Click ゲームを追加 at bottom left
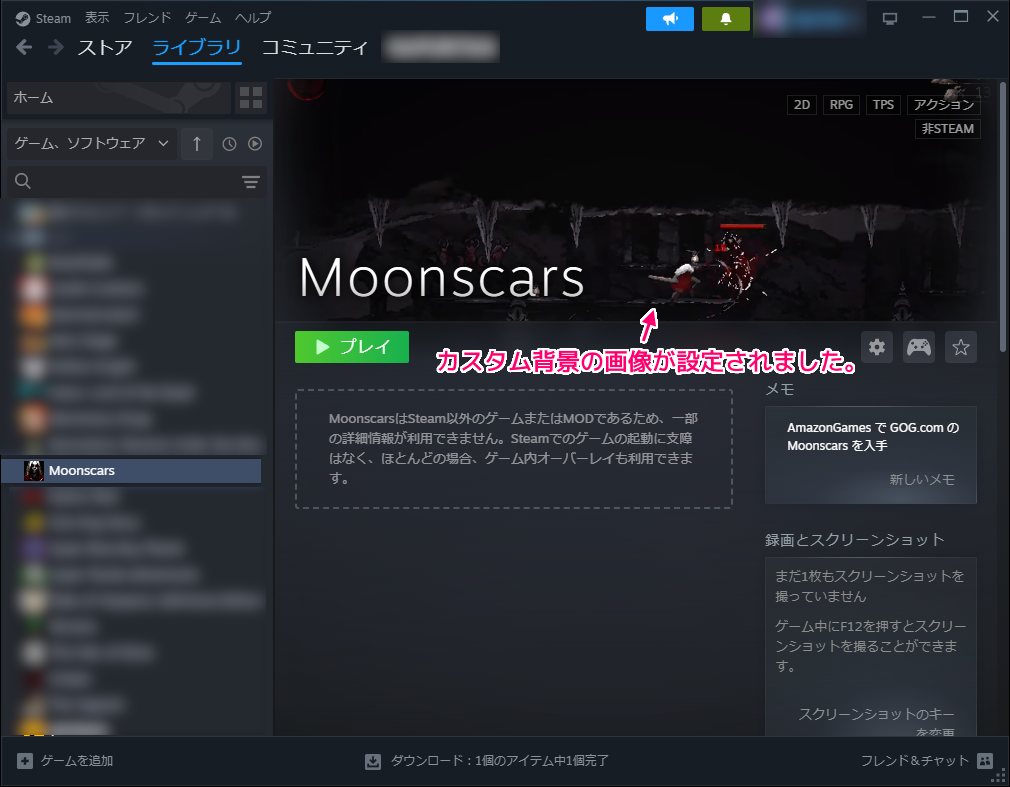This screenshot has height=787, width=1010. coord(77,761)
